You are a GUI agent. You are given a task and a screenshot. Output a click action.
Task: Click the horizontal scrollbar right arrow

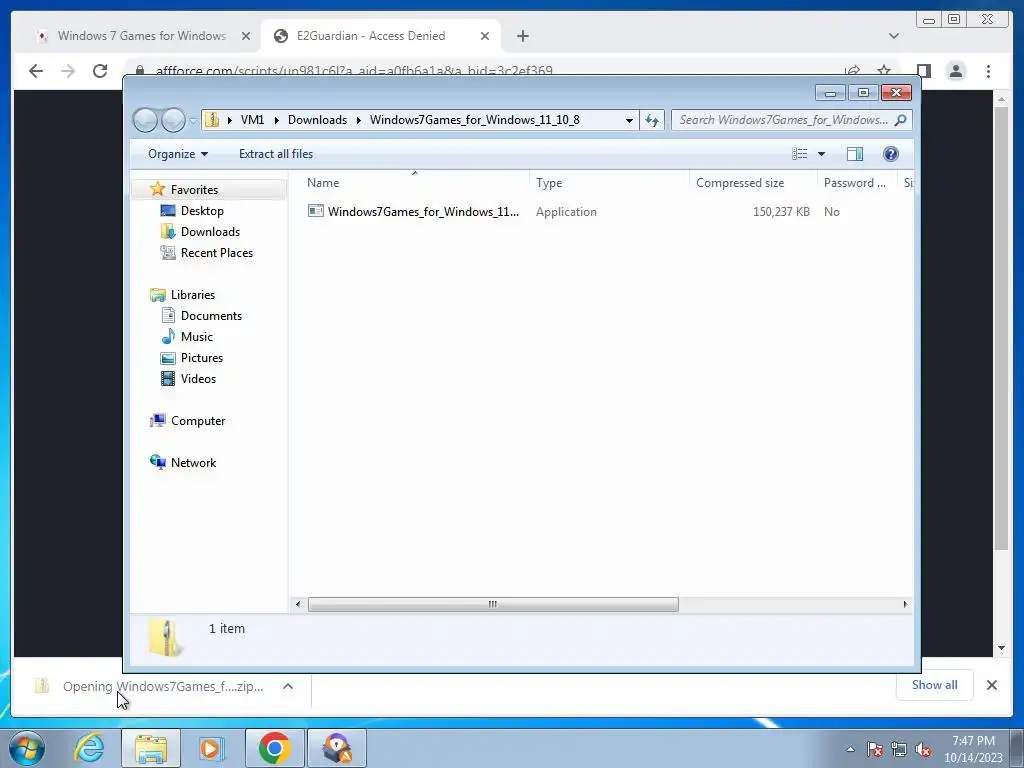[905, 605]
